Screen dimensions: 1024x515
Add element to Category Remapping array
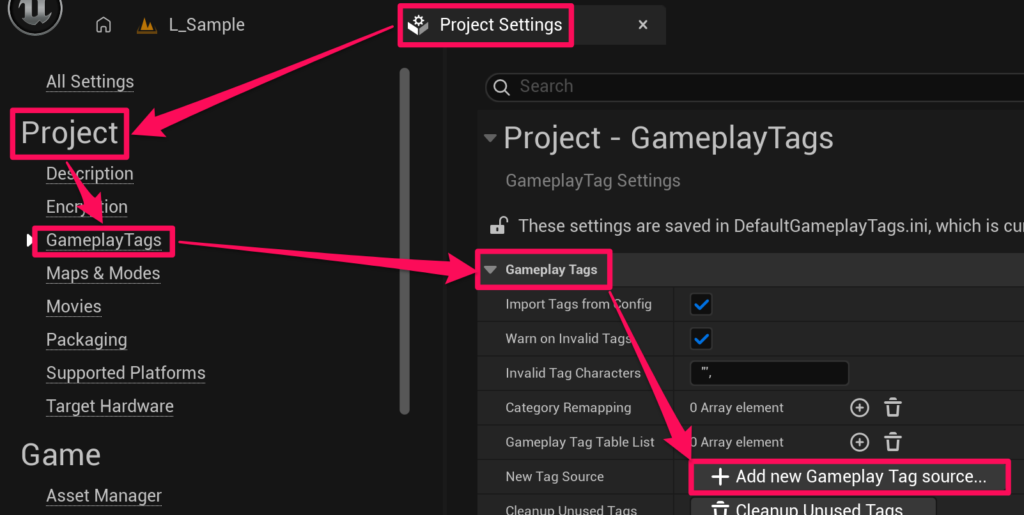point(859,408)
